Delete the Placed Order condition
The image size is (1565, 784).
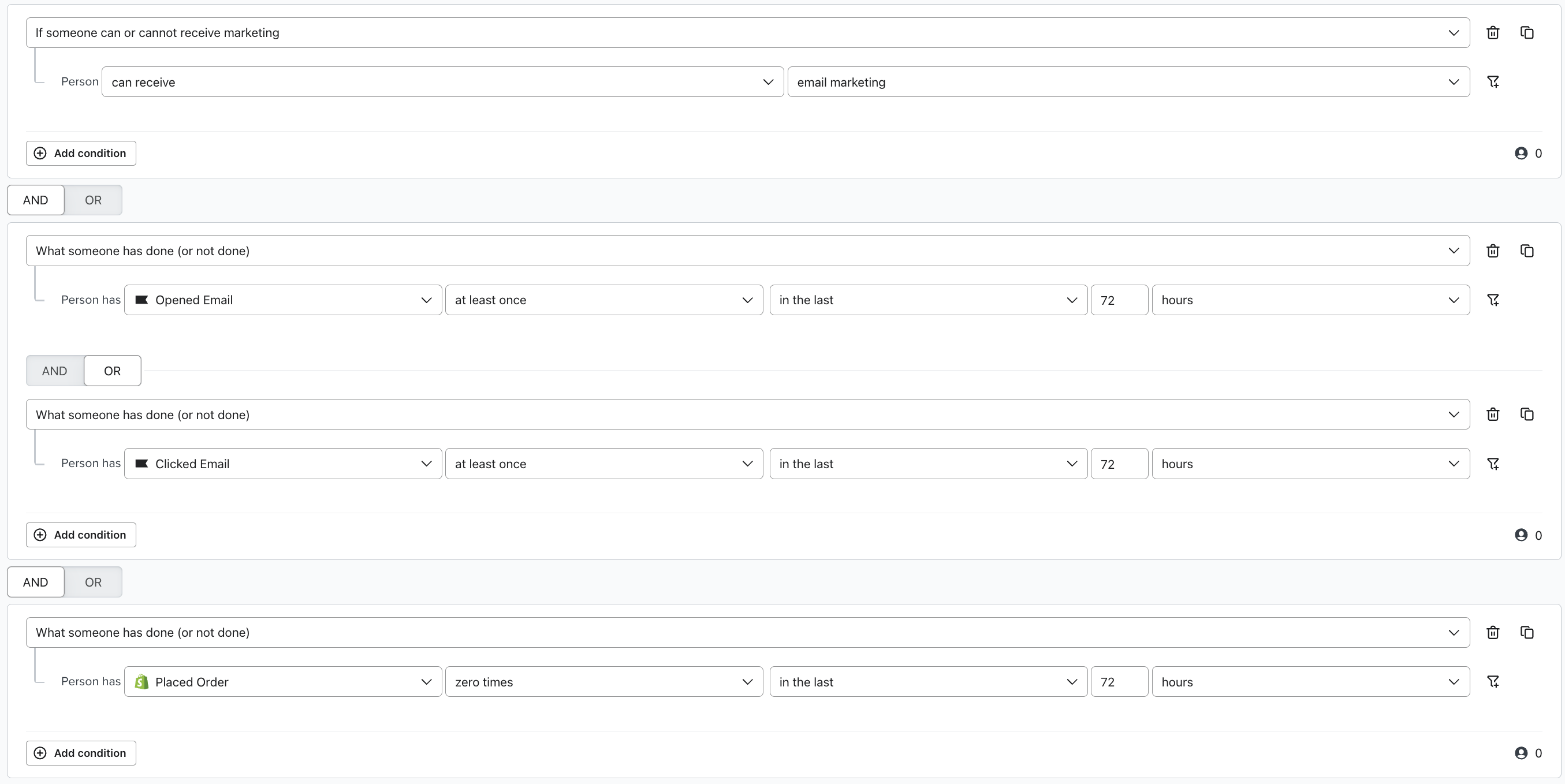tap(1493, 633)
